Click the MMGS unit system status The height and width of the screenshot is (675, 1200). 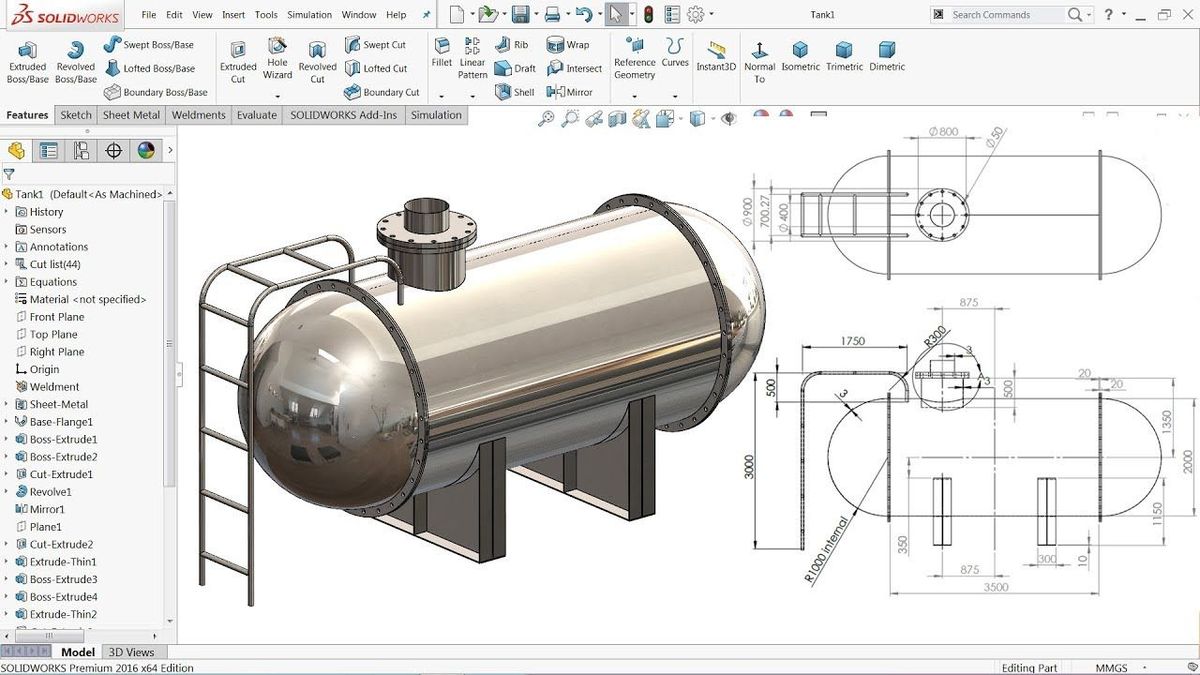(1111, 668)
